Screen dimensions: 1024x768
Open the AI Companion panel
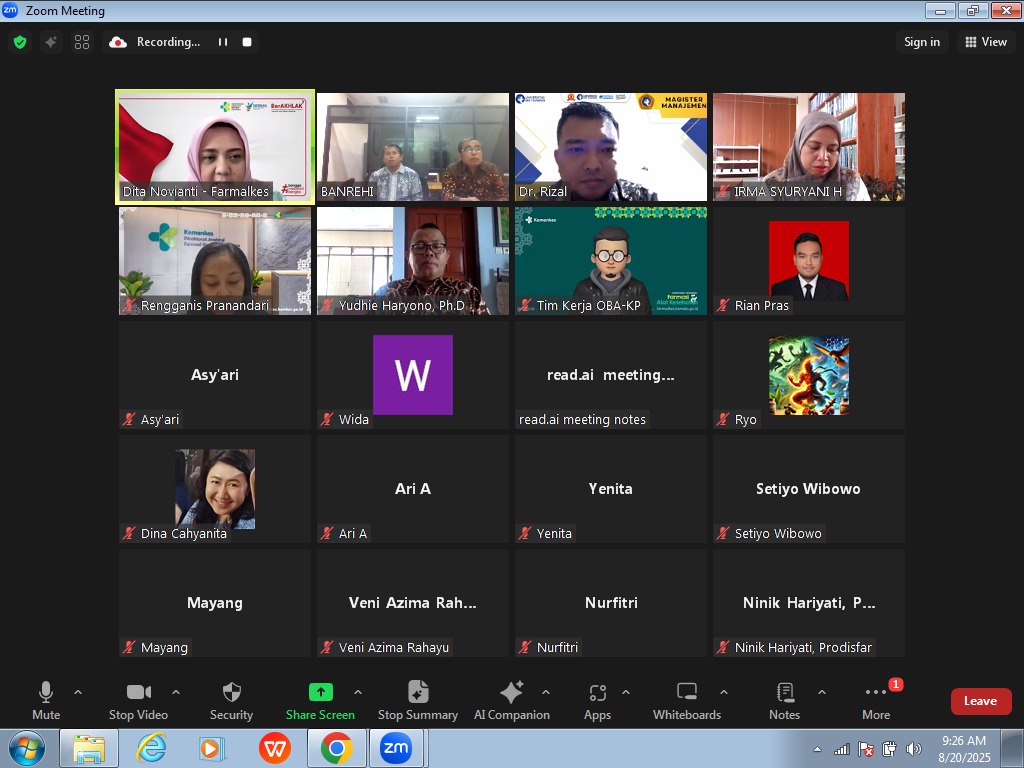click(511, 700)
